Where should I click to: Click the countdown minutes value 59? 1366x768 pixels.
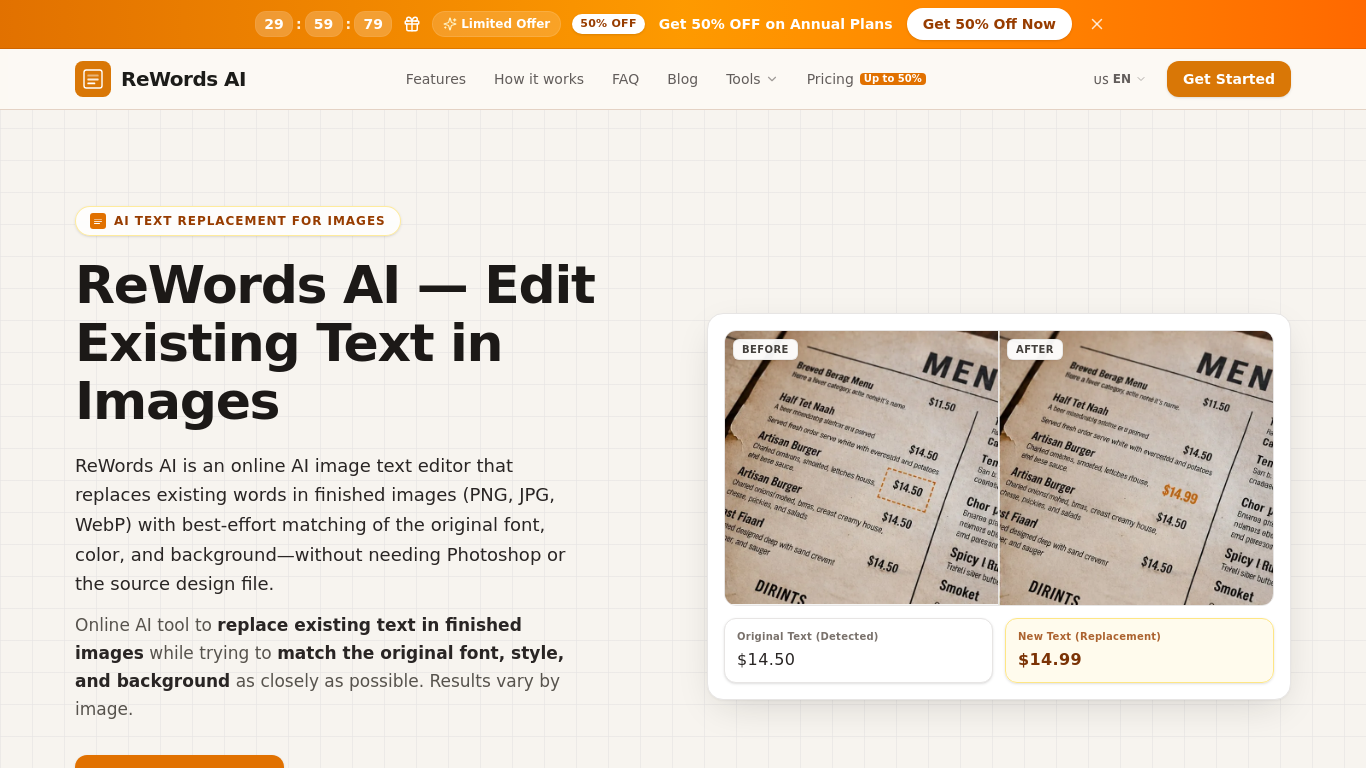324,24
